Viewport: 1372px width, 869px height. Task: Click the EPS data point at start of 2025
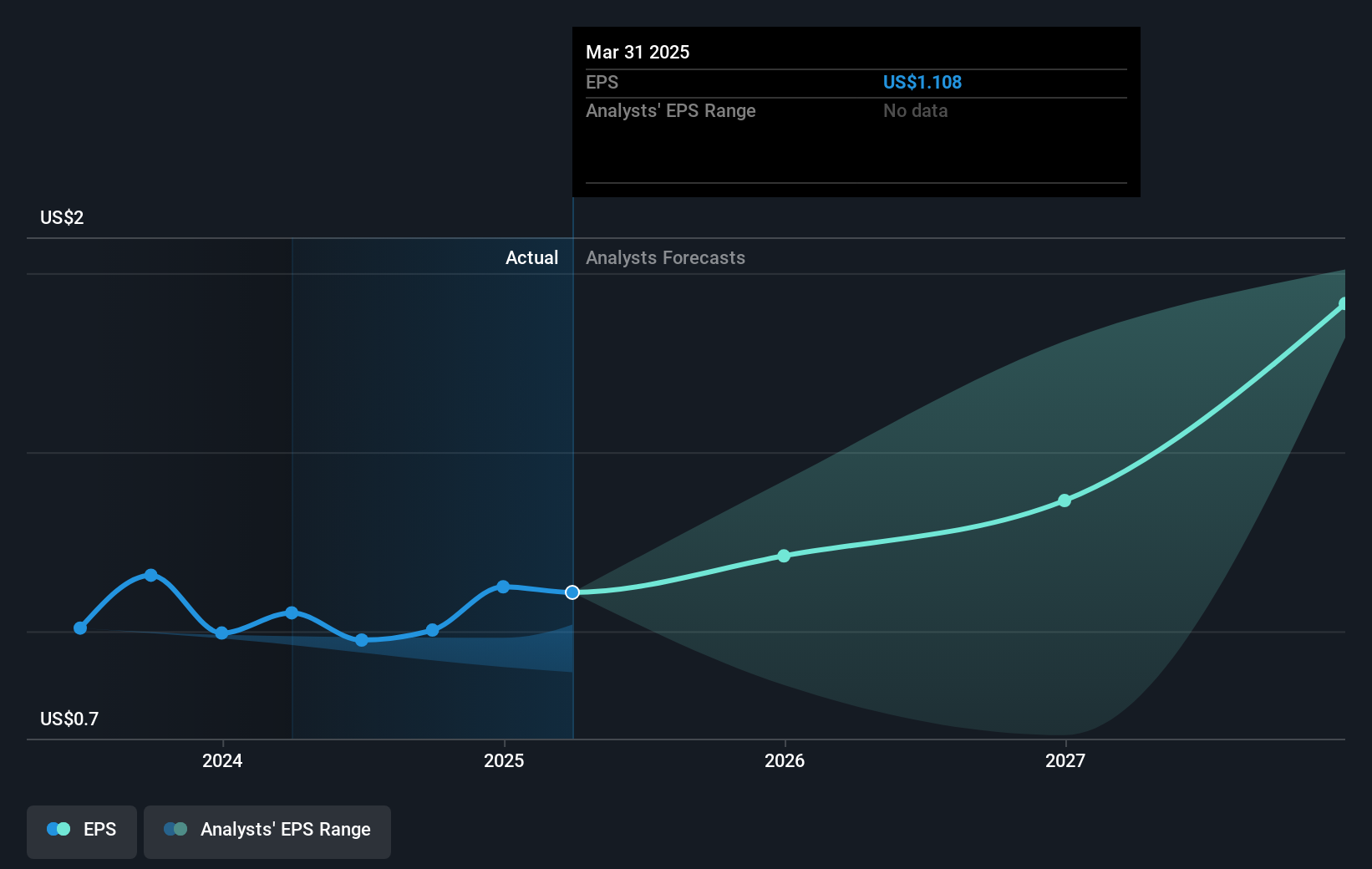[503, 587]
